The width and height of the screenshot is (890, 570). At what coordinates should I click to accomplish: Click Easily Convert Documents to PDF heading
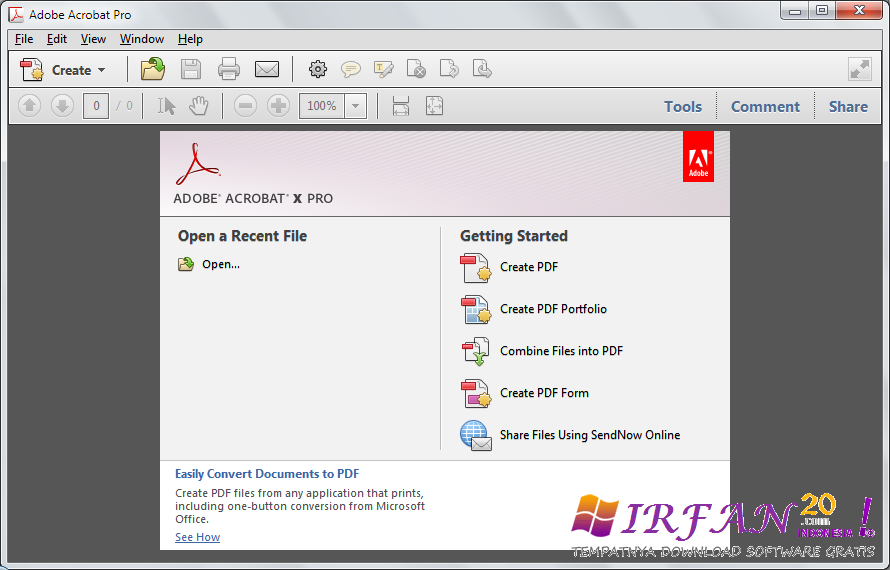coord(267,474)
